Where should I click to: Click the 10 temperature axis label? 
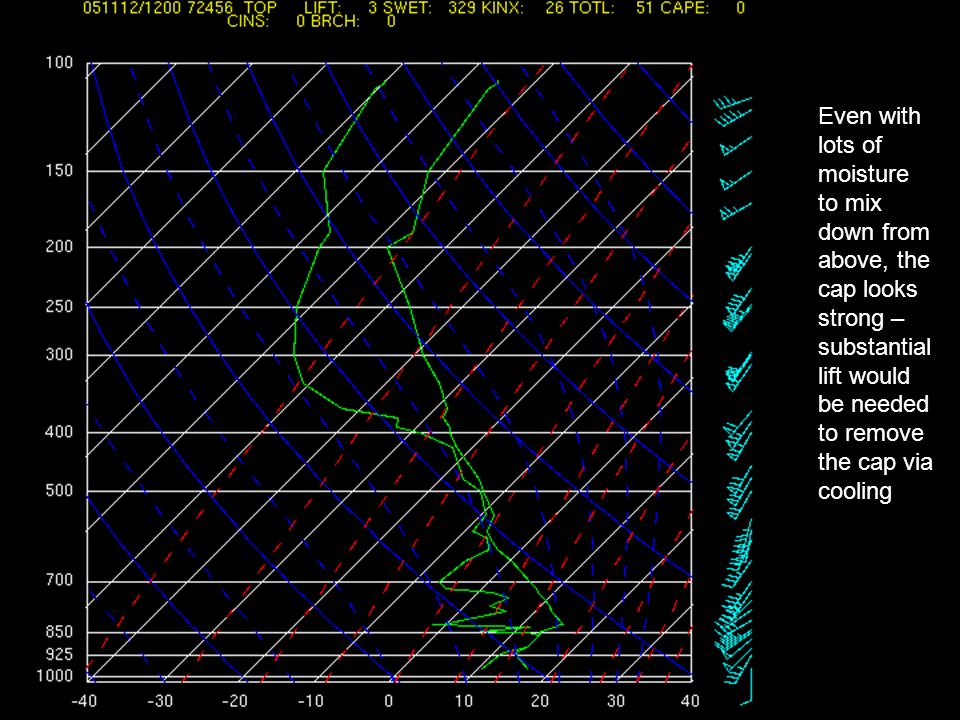click(463, 701)
